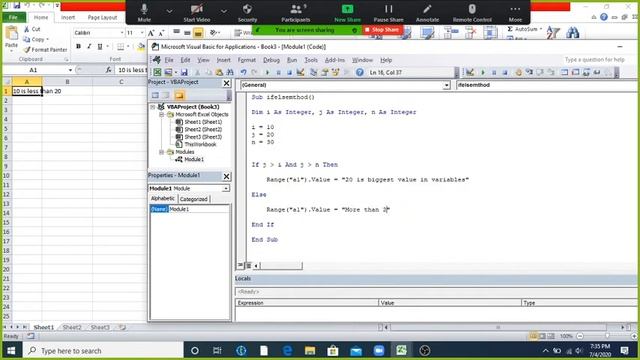Image resolution: width=640 pixels, height=360 pixels.
Task: Open Excel Page Layout ribbon tab
Action: tap(102, 18)
